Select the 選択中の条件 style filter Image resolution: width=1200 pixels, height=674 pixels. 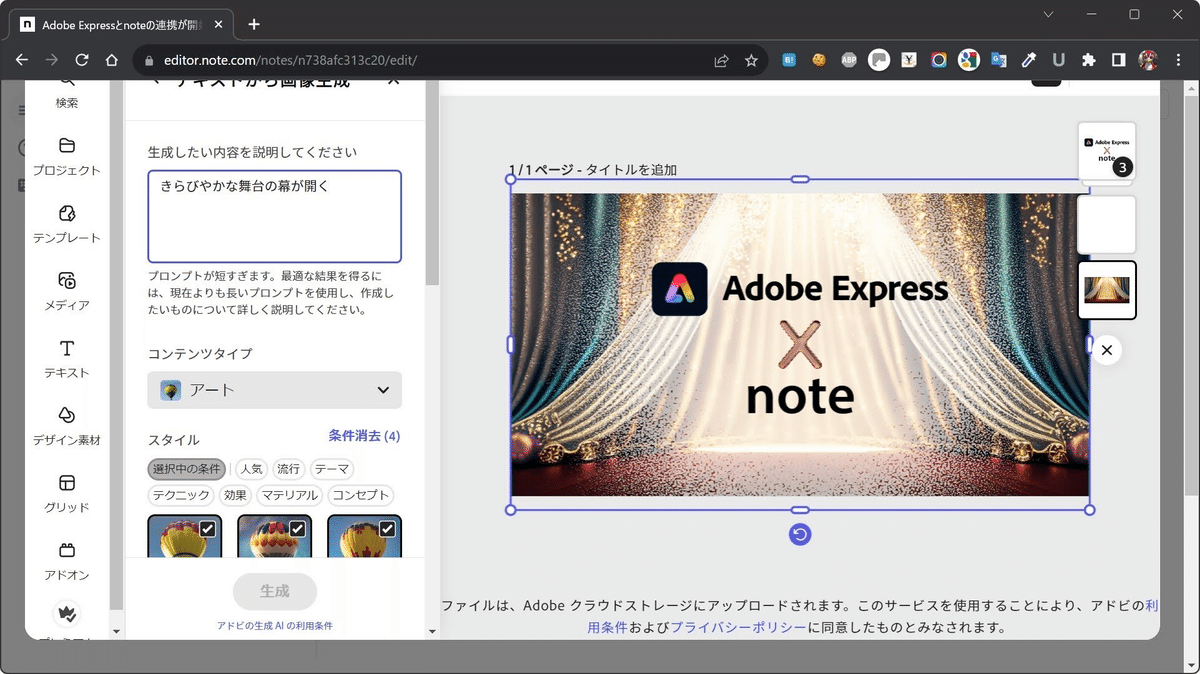pyautogui.click(x=187, y=469)
